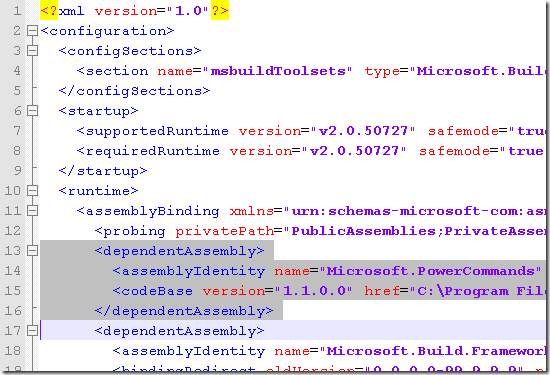
Task: Click the type attribute on line 4
Action: 382,71
